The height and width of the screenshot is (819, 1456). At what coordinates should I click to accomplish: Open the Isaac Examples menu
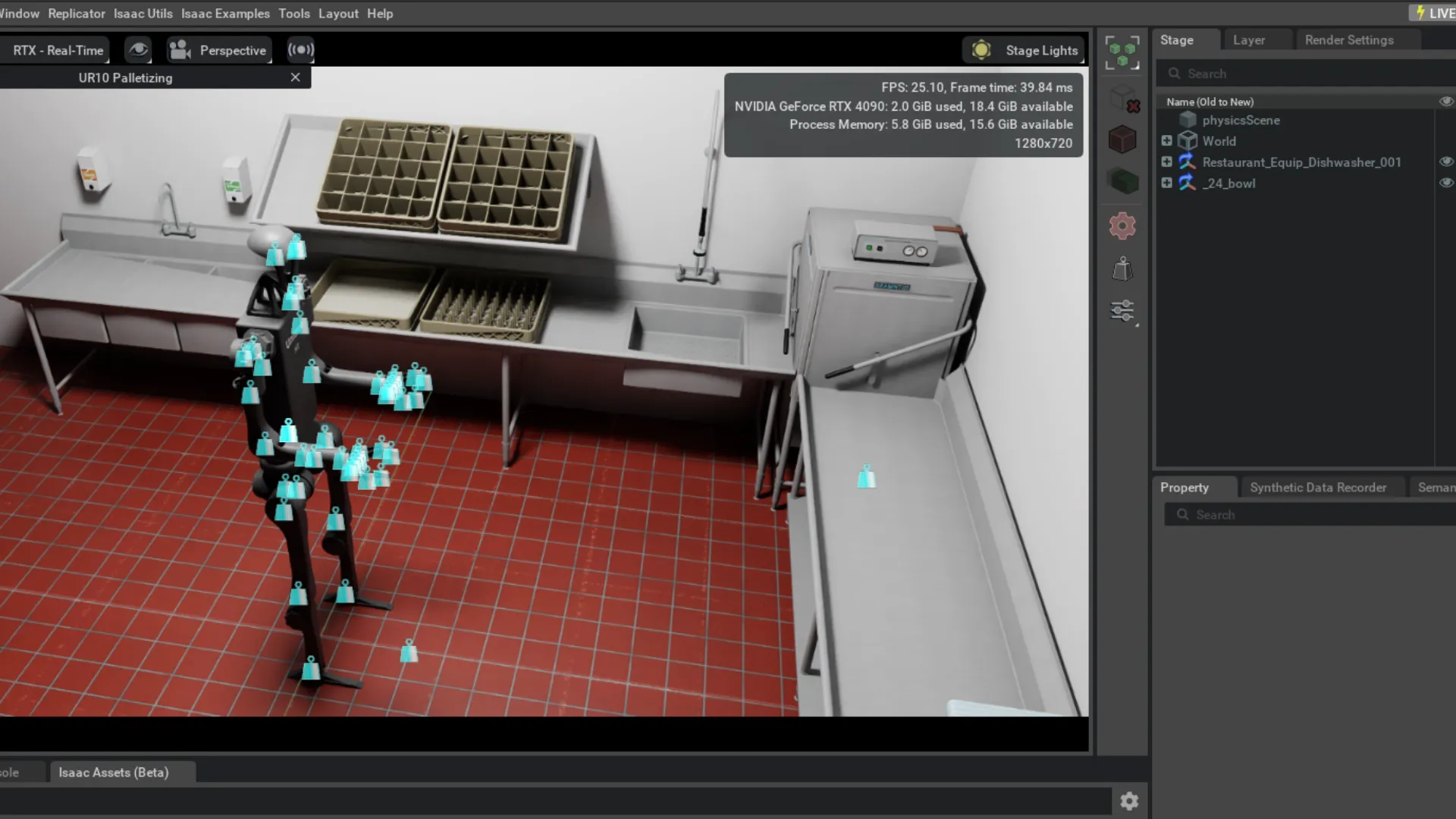point(225,14)
